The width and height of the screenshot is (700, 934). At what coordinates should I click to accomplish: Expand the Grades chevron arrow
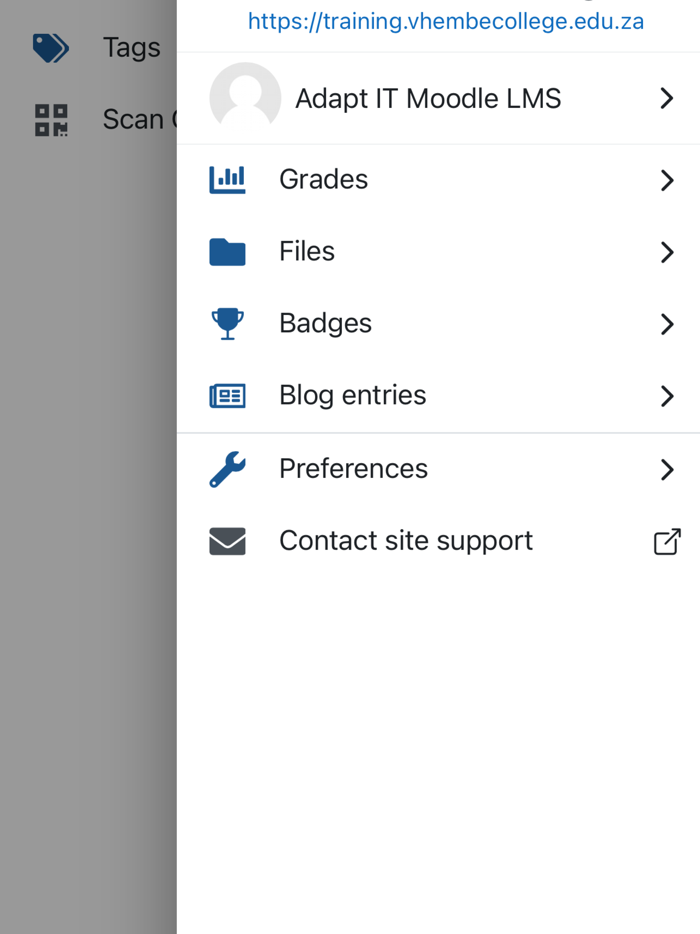pos(667,180)
